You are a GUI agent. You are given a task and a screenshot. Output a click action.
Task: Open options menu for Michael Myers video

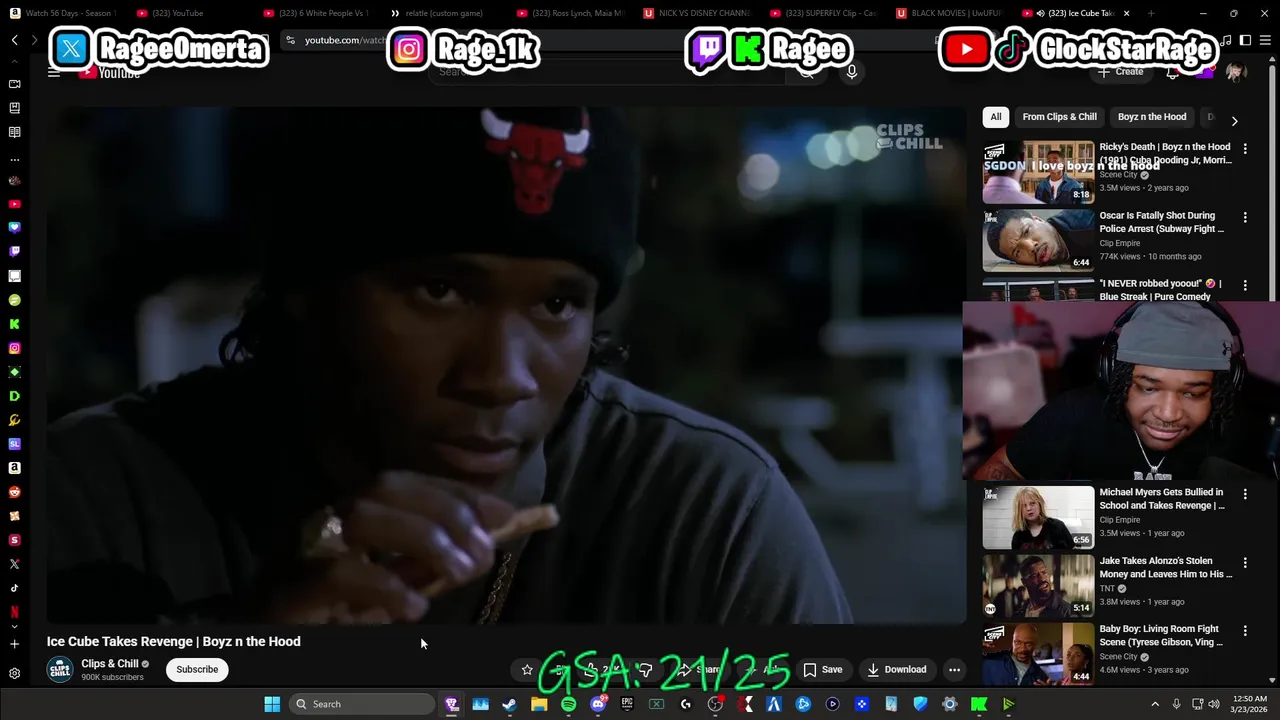[x=1245, y=494]
